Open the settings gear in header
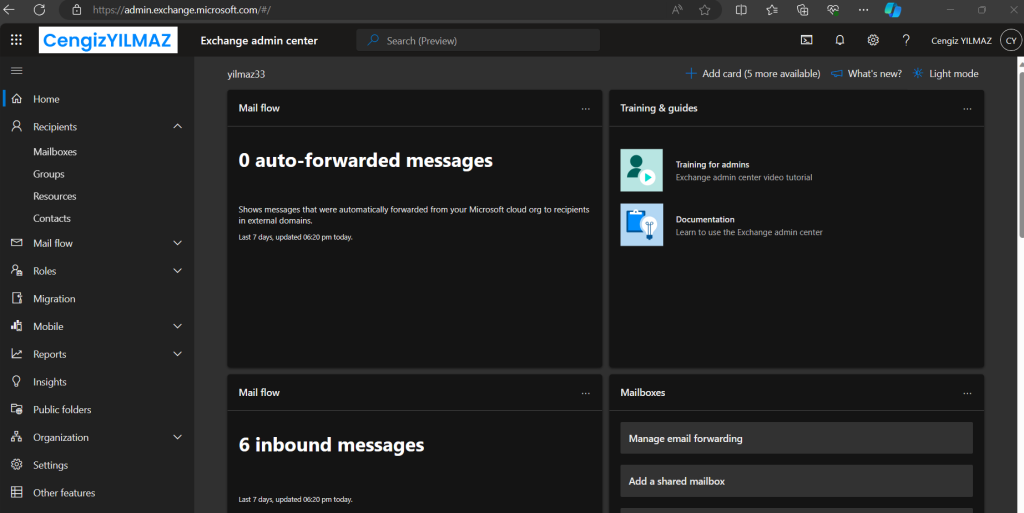 [873, 40]
